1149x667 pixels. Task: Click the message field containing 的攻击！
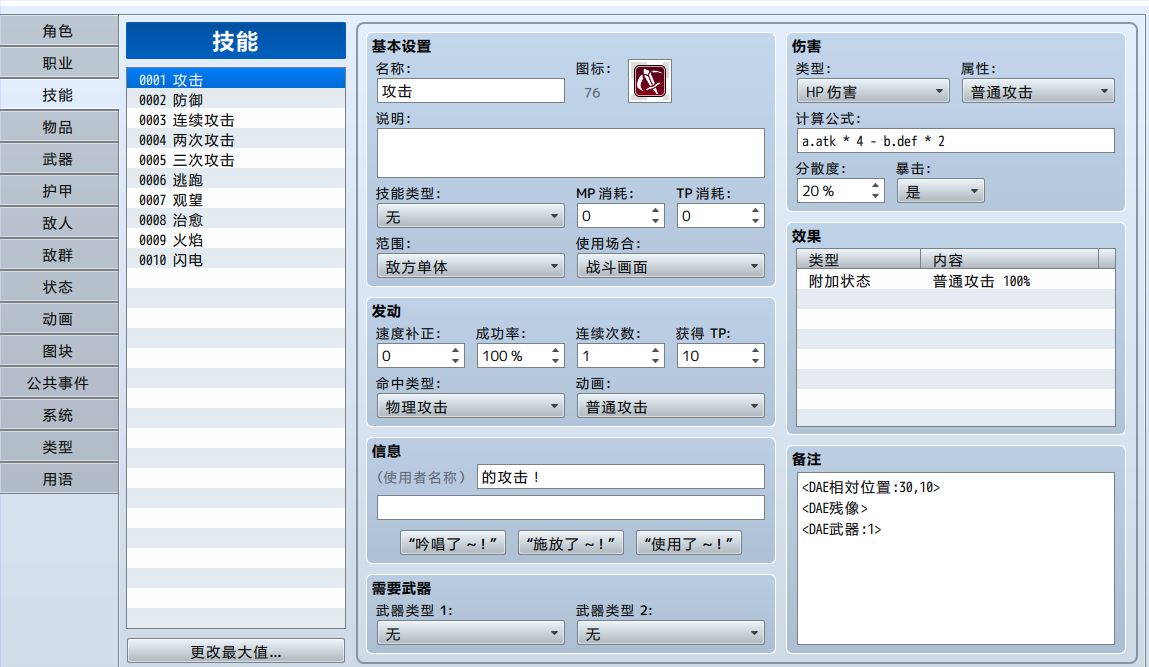(620, 476)
